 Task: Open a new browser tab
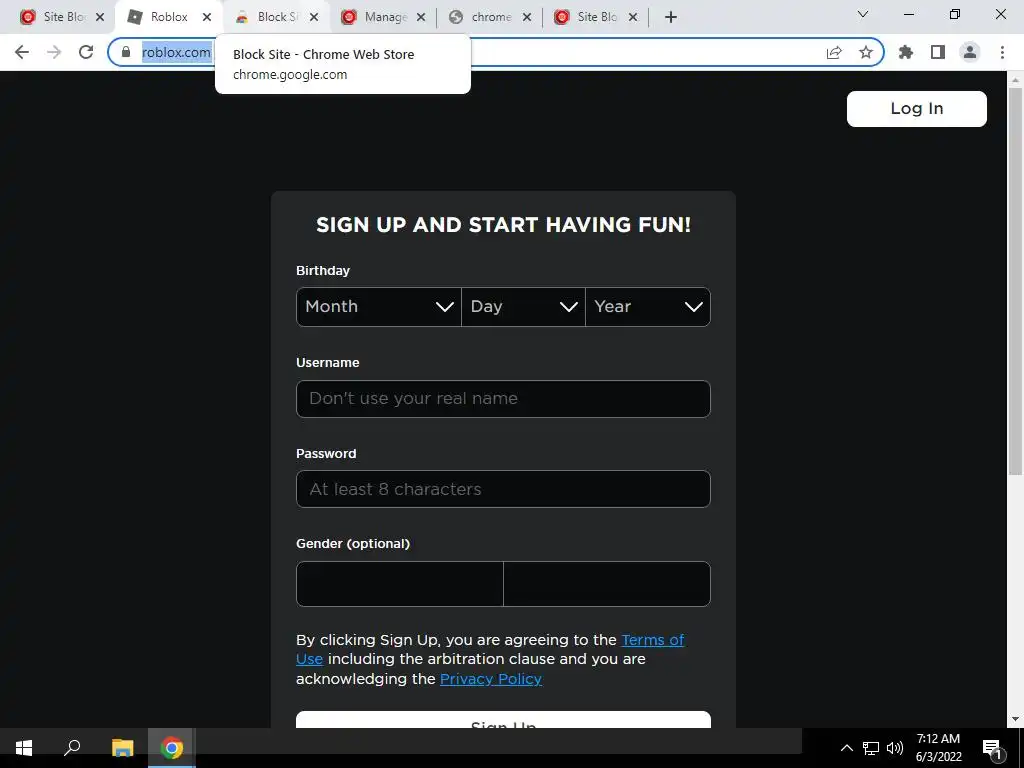[x=671, y=17]
